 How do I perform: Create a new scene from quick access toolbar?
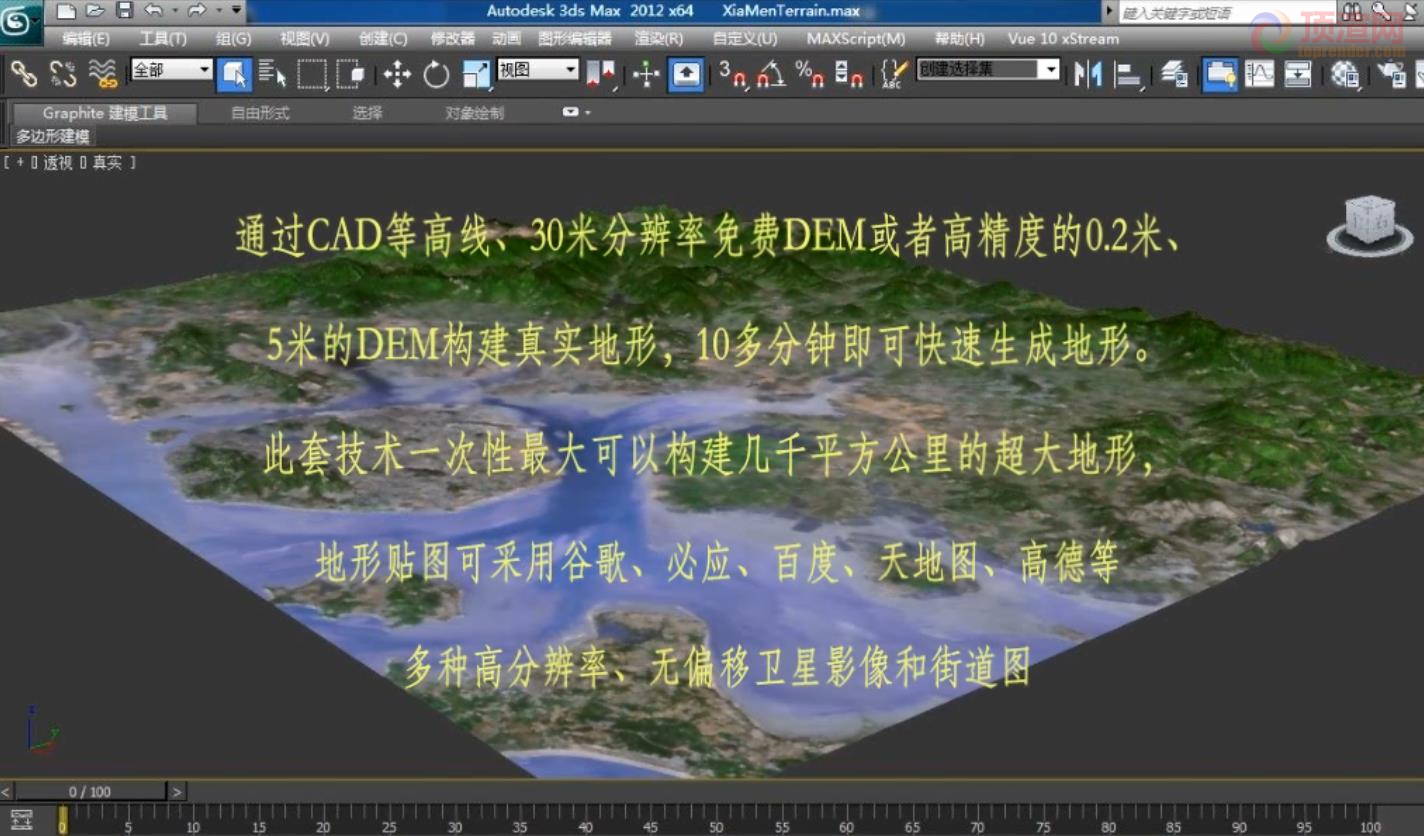[65, 11]
